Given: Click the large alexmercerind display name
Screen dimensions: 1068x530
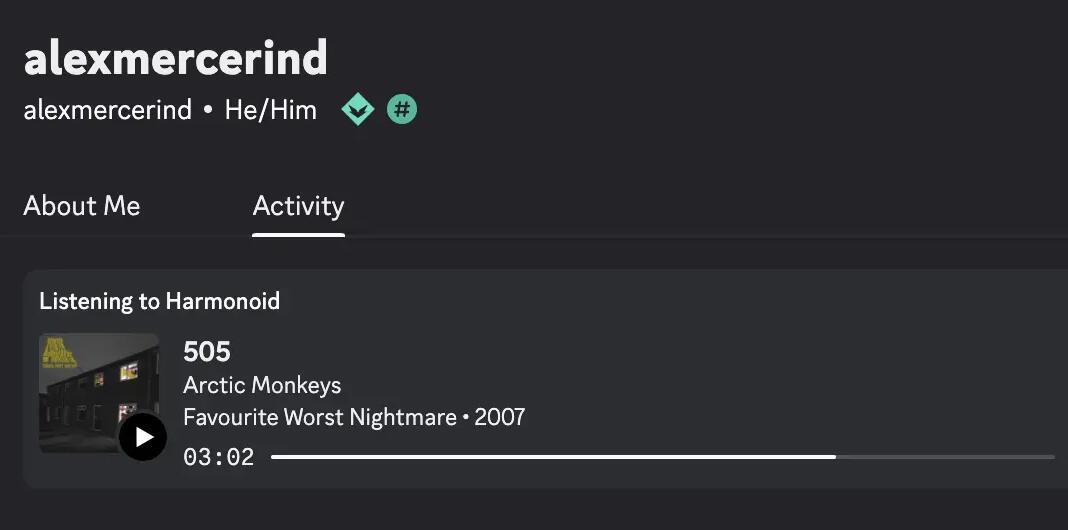Looking at the screenshot, I should (175, 59).
